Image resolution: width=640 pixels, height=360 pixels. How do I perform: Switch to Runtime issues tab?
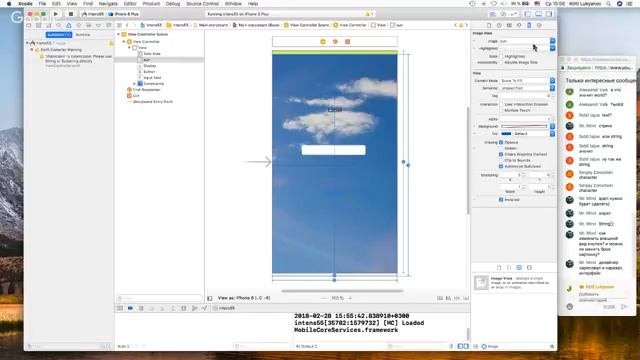click(83, 35)
